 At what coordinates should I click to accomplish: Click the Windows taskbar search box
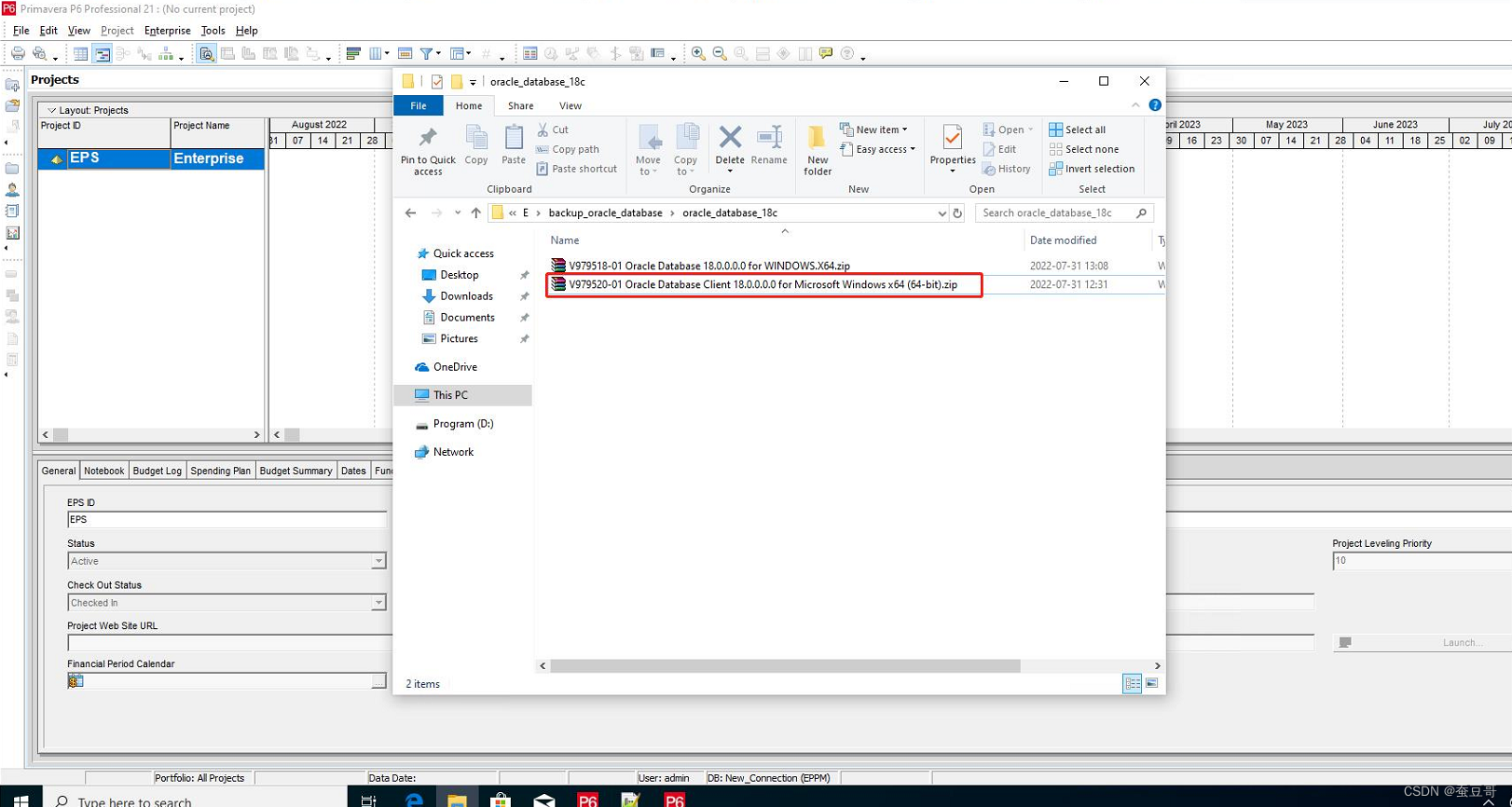[x=196, y=800]
